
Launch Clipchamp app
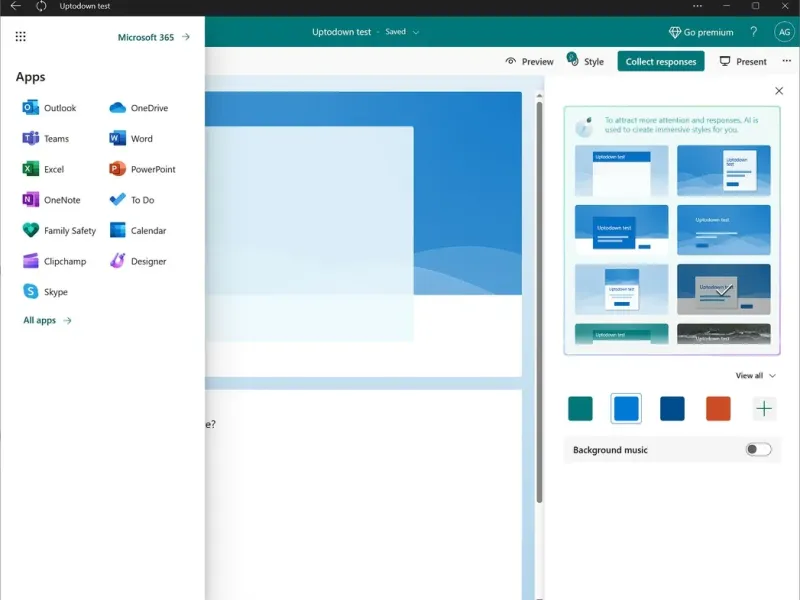tap(55, 261)
